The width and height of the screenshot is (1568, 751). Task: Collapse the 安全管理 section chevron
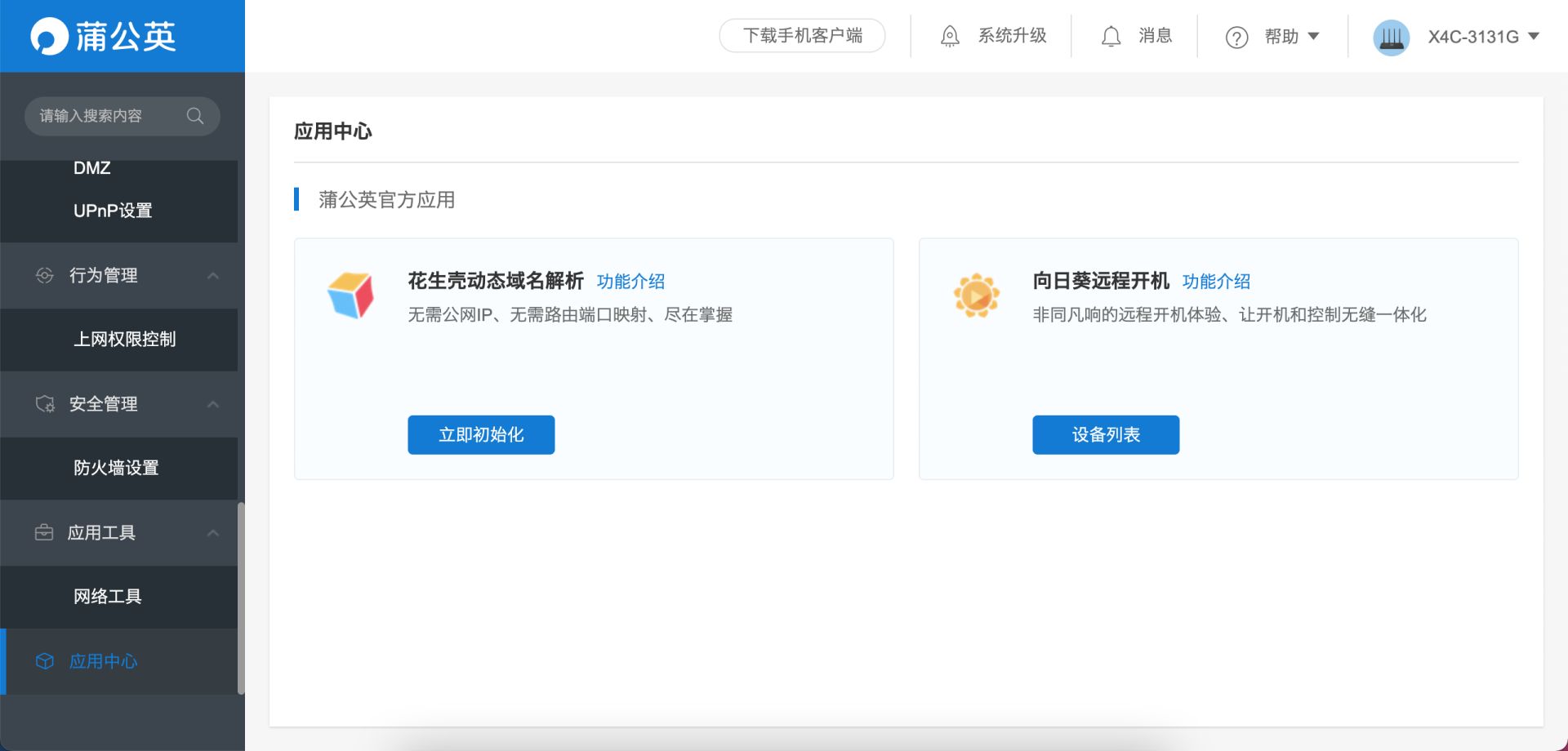(213, 404)
